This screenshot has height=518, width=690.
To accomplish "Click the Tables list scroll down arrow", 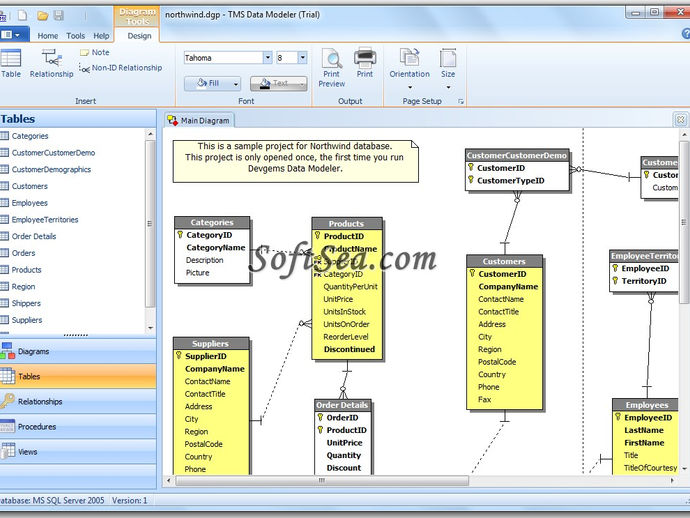I will (x=150, y=328).
